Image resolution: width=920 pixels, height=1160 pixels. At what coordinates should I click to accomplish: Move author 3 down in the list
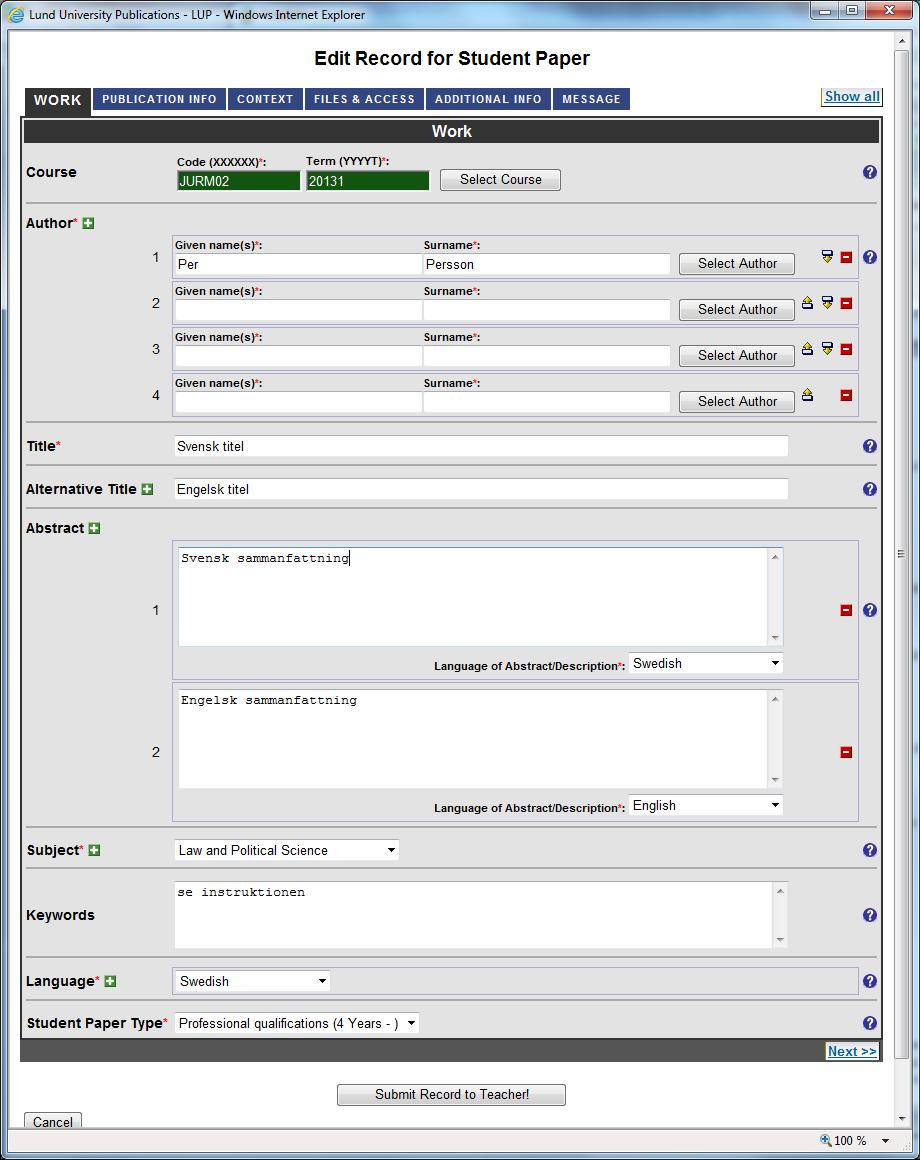tap(827, 348)
